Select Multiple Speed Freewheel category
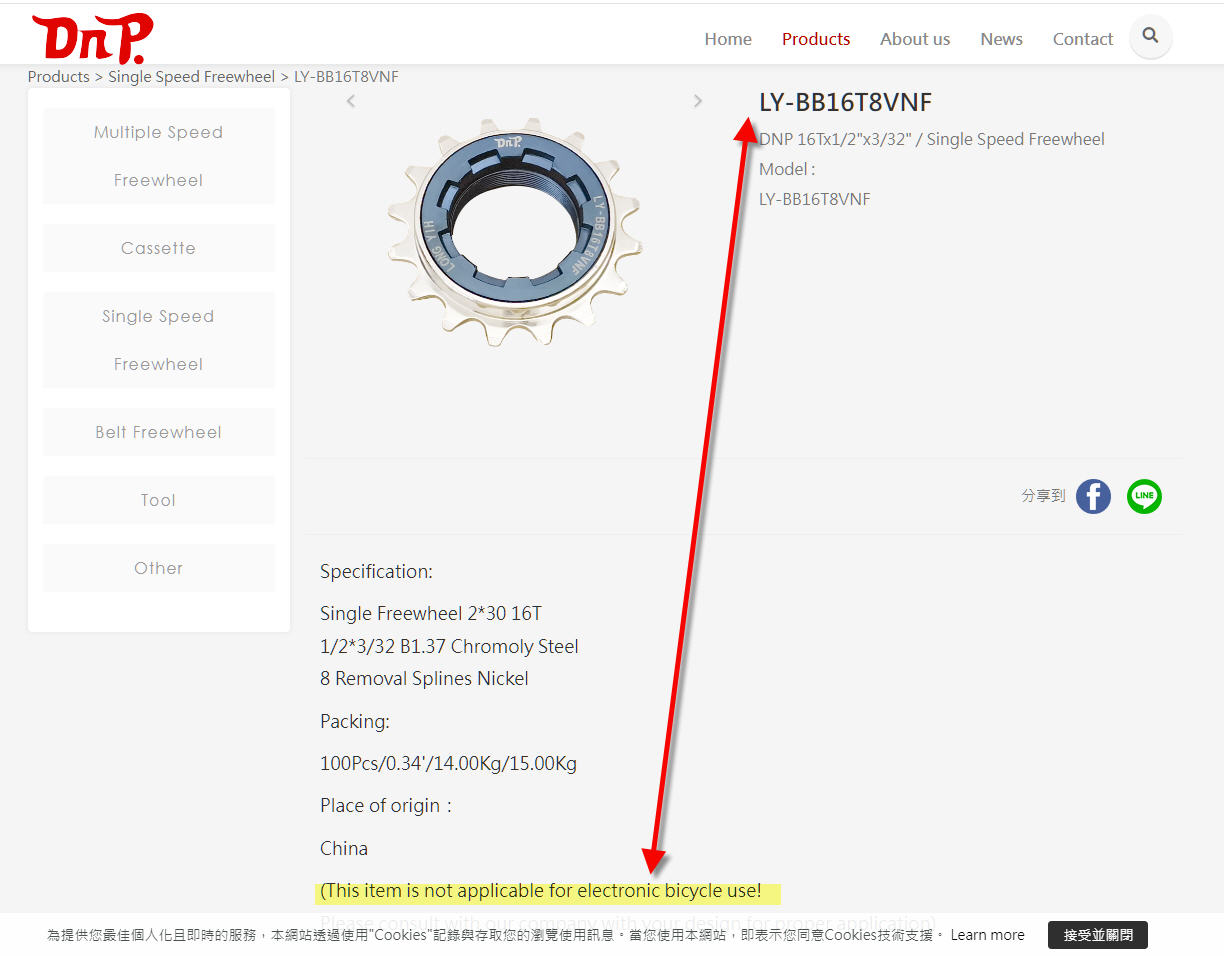This screenshot has height=956, width=1224. click(158, 156)
